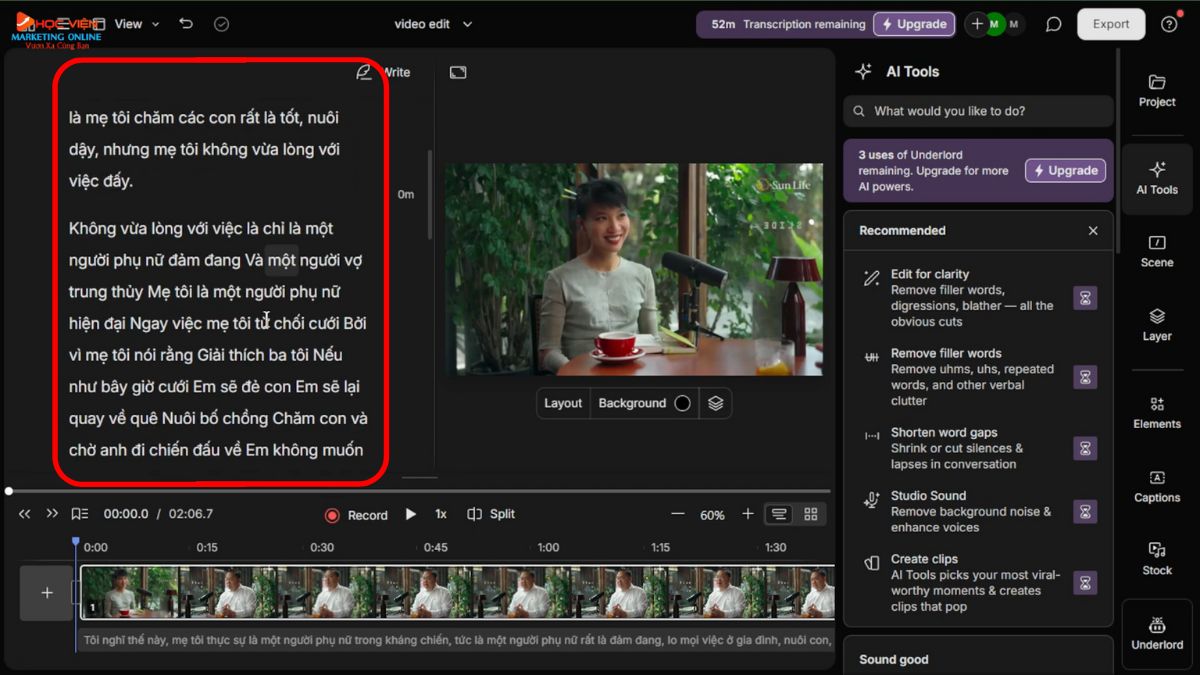Open the Stock media panel in the sidebar
Viewport: 1200px width, 675px height.
1157,559
